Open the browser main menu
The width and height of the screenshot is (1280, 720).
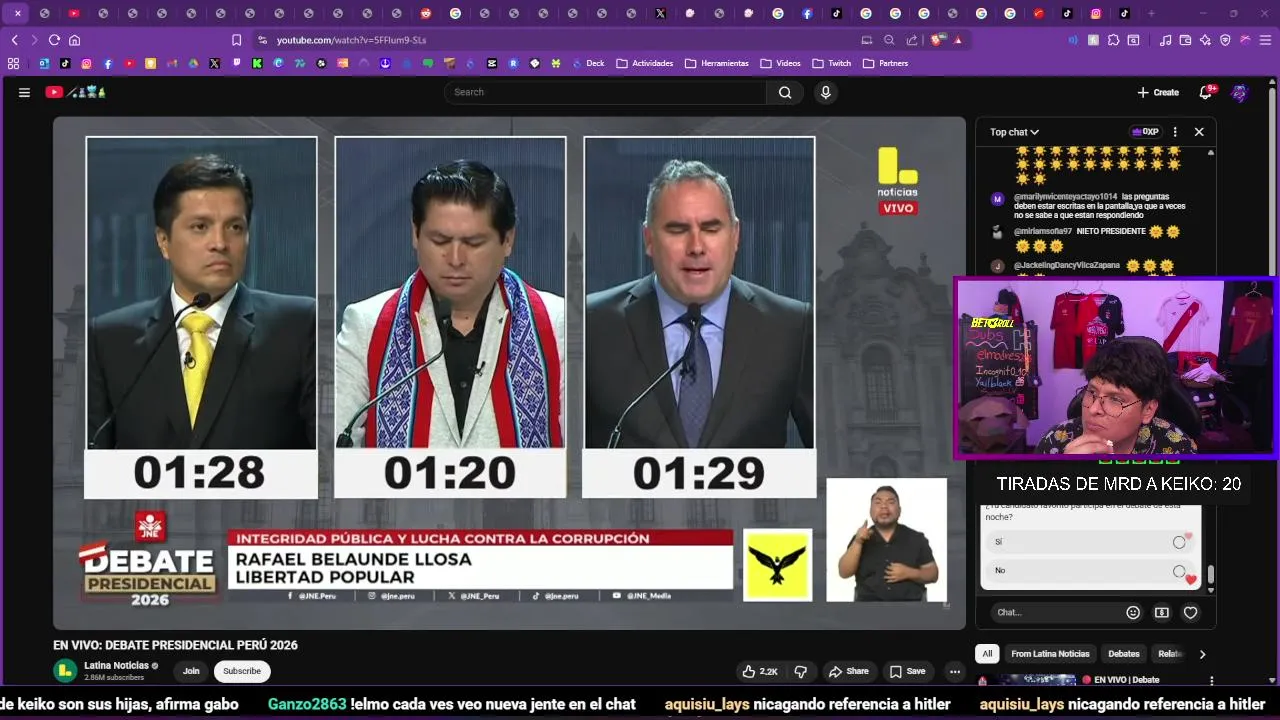[x=1265, y=40]
